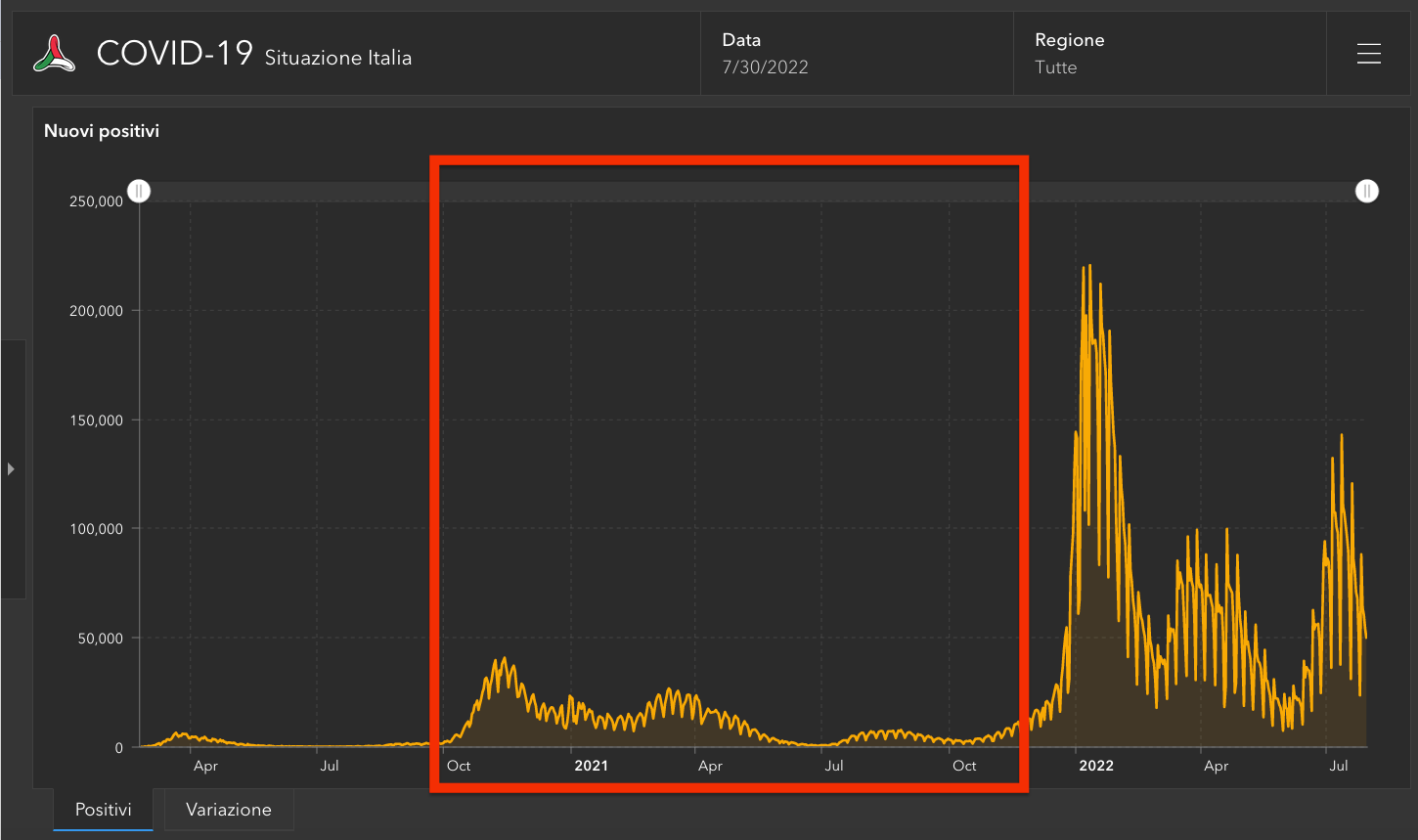Click the right chart range slider handle
1418x840 pixels.
1366,191
